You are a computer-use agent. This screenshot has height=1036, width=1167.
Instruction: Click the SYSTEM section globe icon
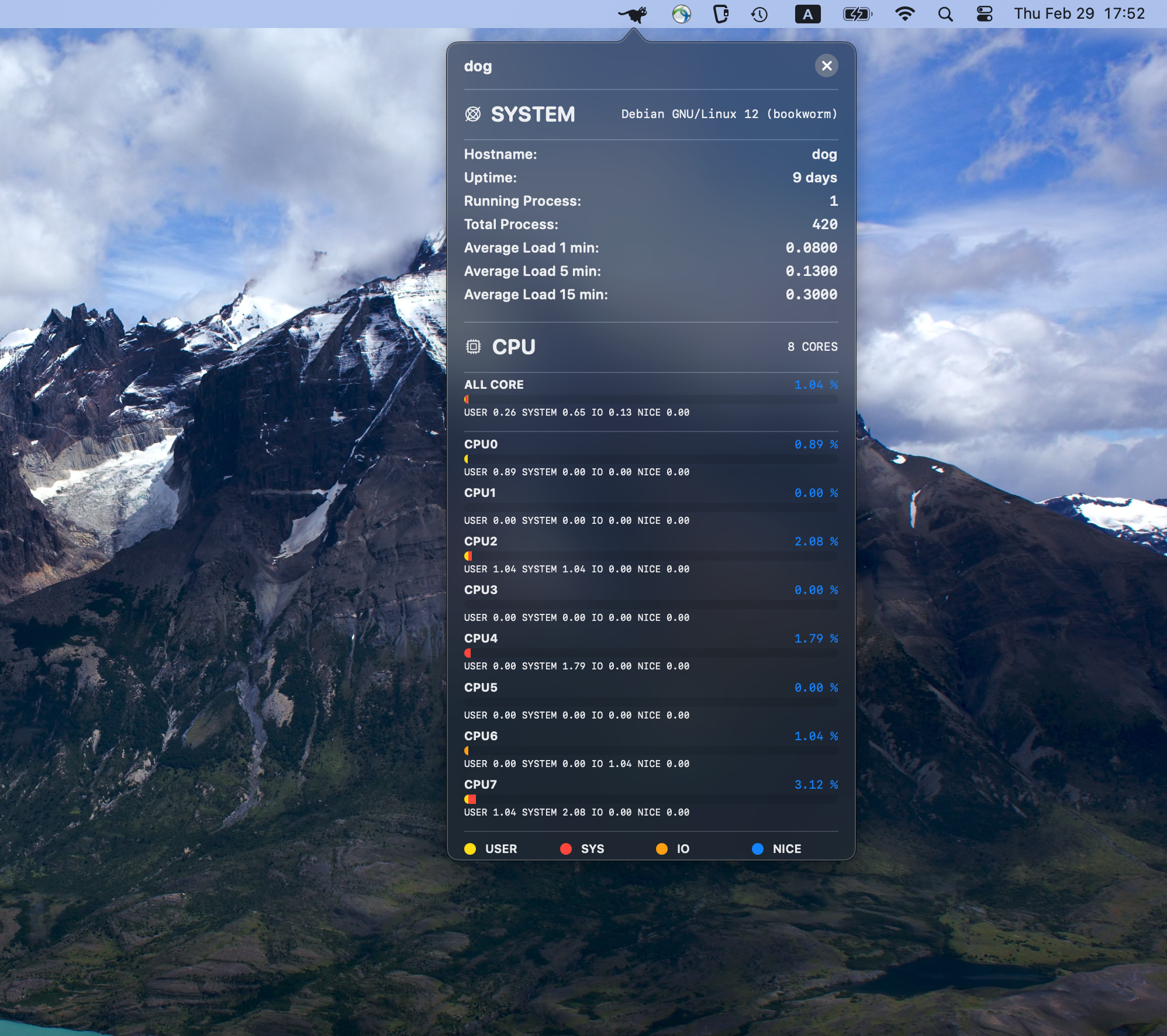[x=474, y=113]
